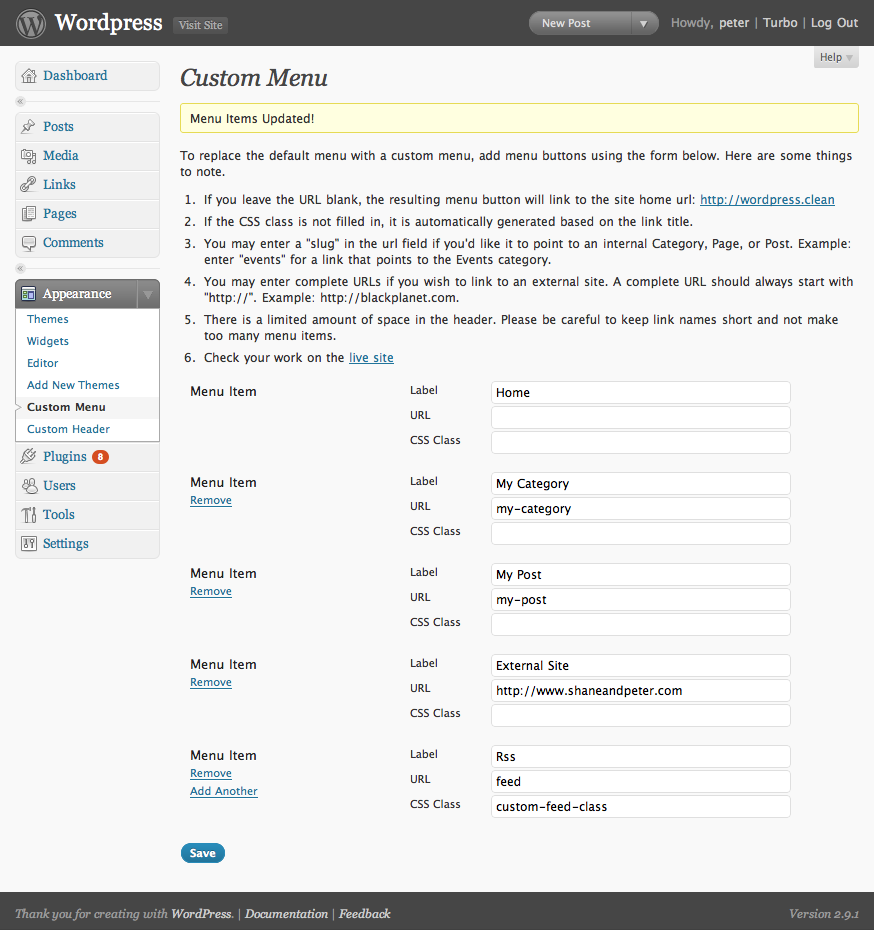This screenshot has height=930, width=874.
Task: Open the http://wordpress.clean link
Action: 767,200
